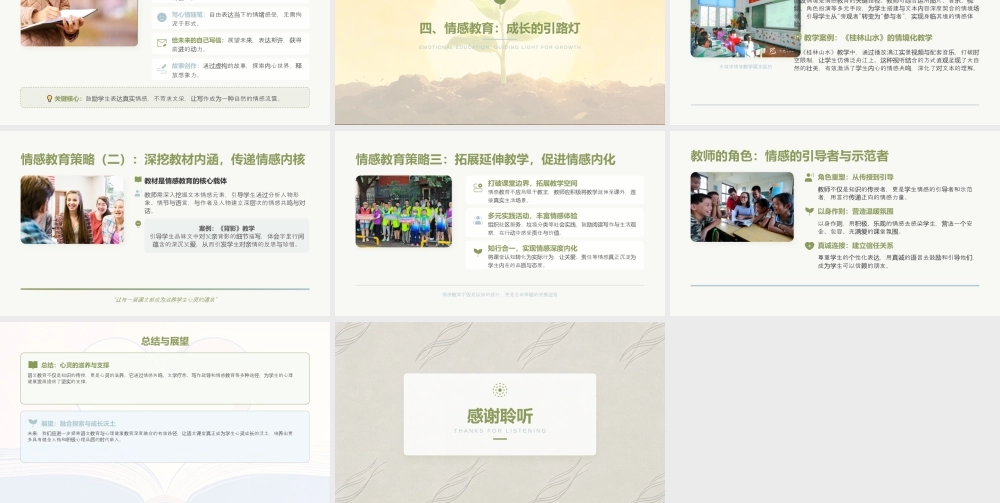Click the heading 知行合一，实现情感深度内化
The height and width of the screenshot is (503, 1000).
pos(533,248)
